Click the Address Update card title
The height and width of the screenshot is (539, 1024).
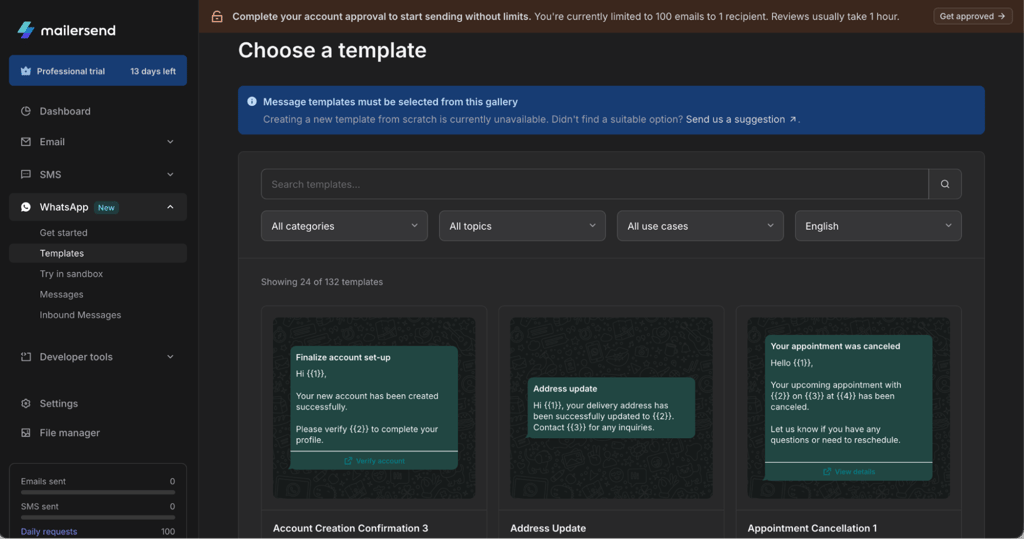pyautogui.click(x=548, y=528)
